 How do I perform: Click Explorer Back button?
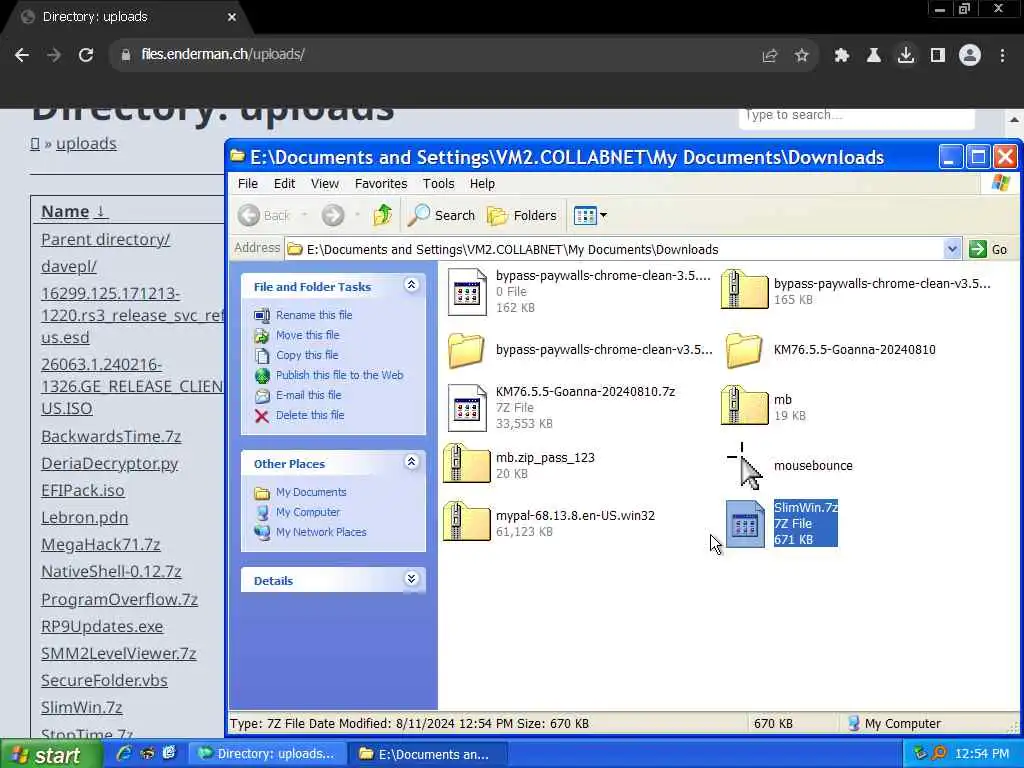pyautogui.click(x=264, y=215)
